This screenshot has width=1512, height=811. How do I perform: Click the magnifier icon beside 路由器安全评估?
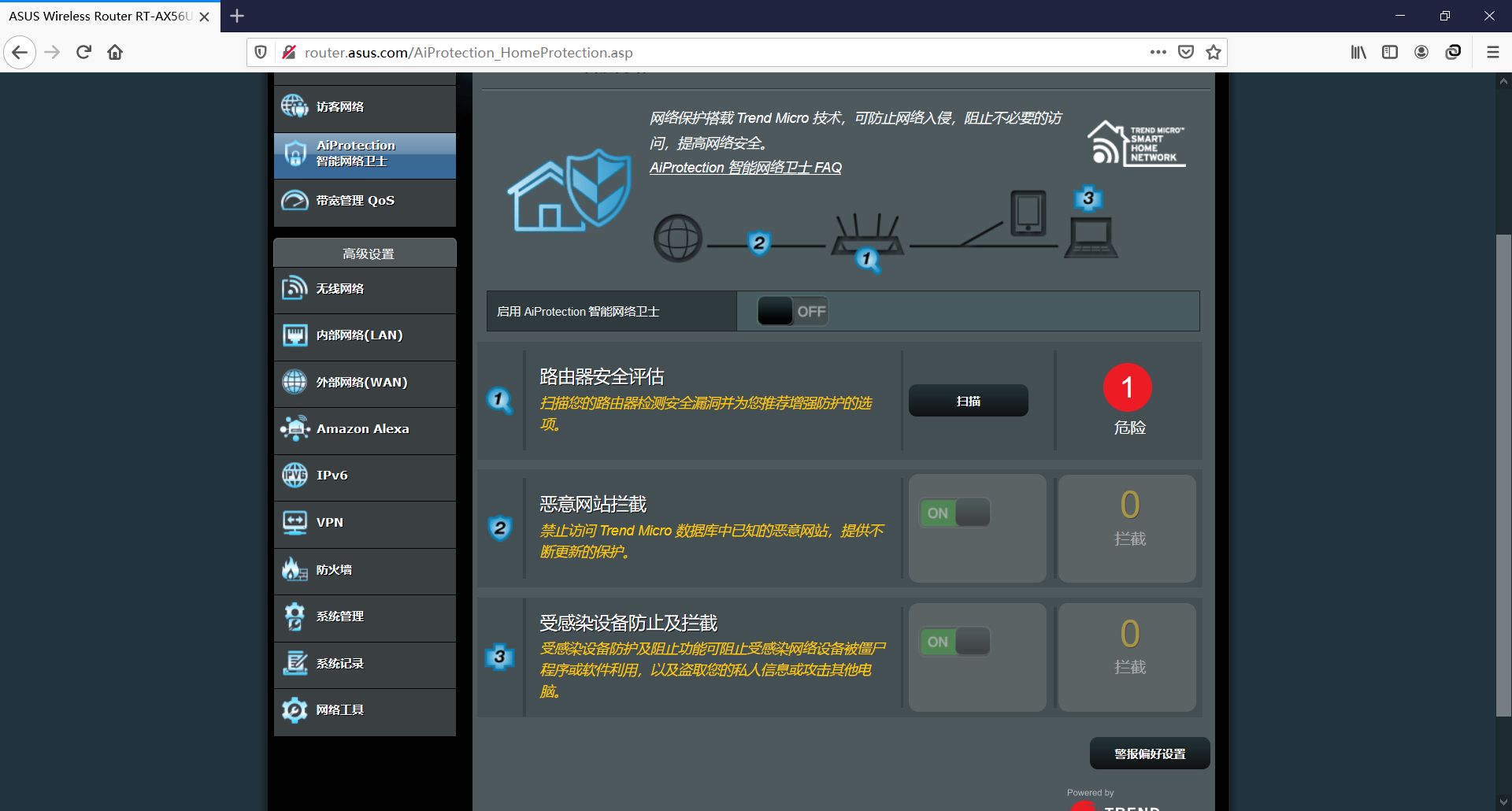499,400
